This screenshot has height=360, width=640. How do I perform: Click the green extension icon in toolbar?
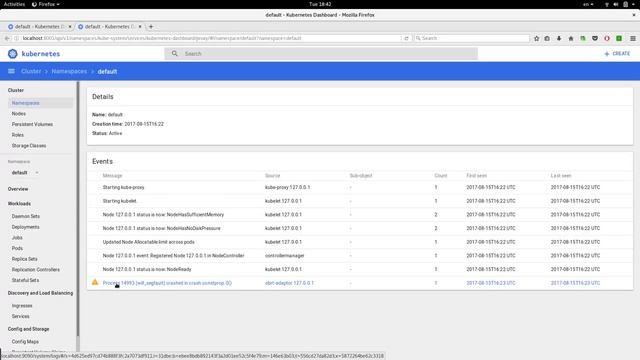point(619,38)
